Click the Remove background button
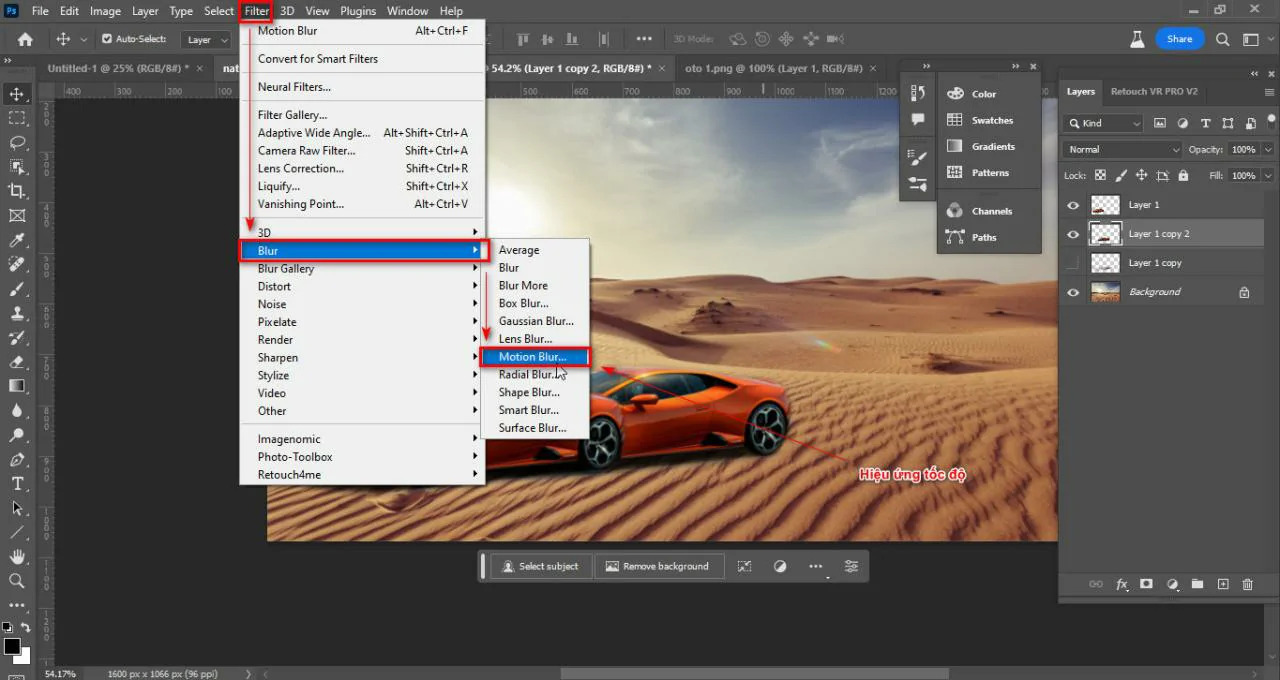The width and height of the screenshot is (1280, 680). point(659,566)
